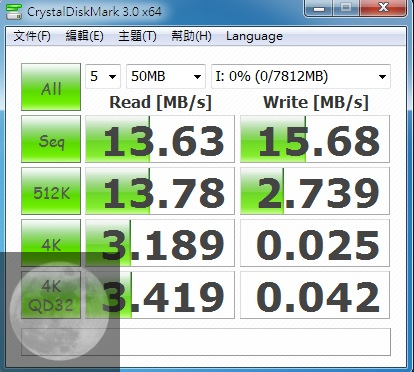The image size is (414, 372).
Task: Click the comment text box at bottom
Action: coord(206,342)
